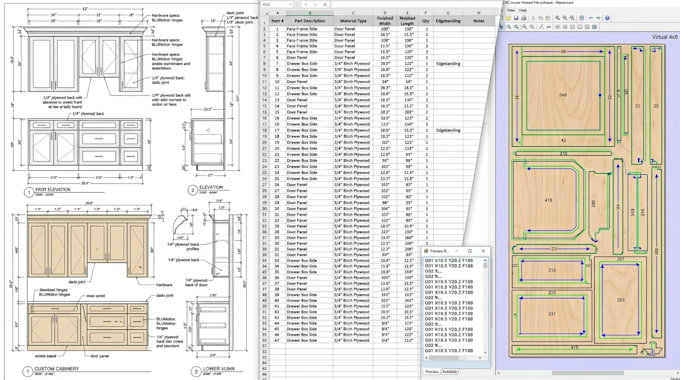Switch to the Available tab in G-code window
The width and height of the screenshot is (680, 380).
click(450, 372)
